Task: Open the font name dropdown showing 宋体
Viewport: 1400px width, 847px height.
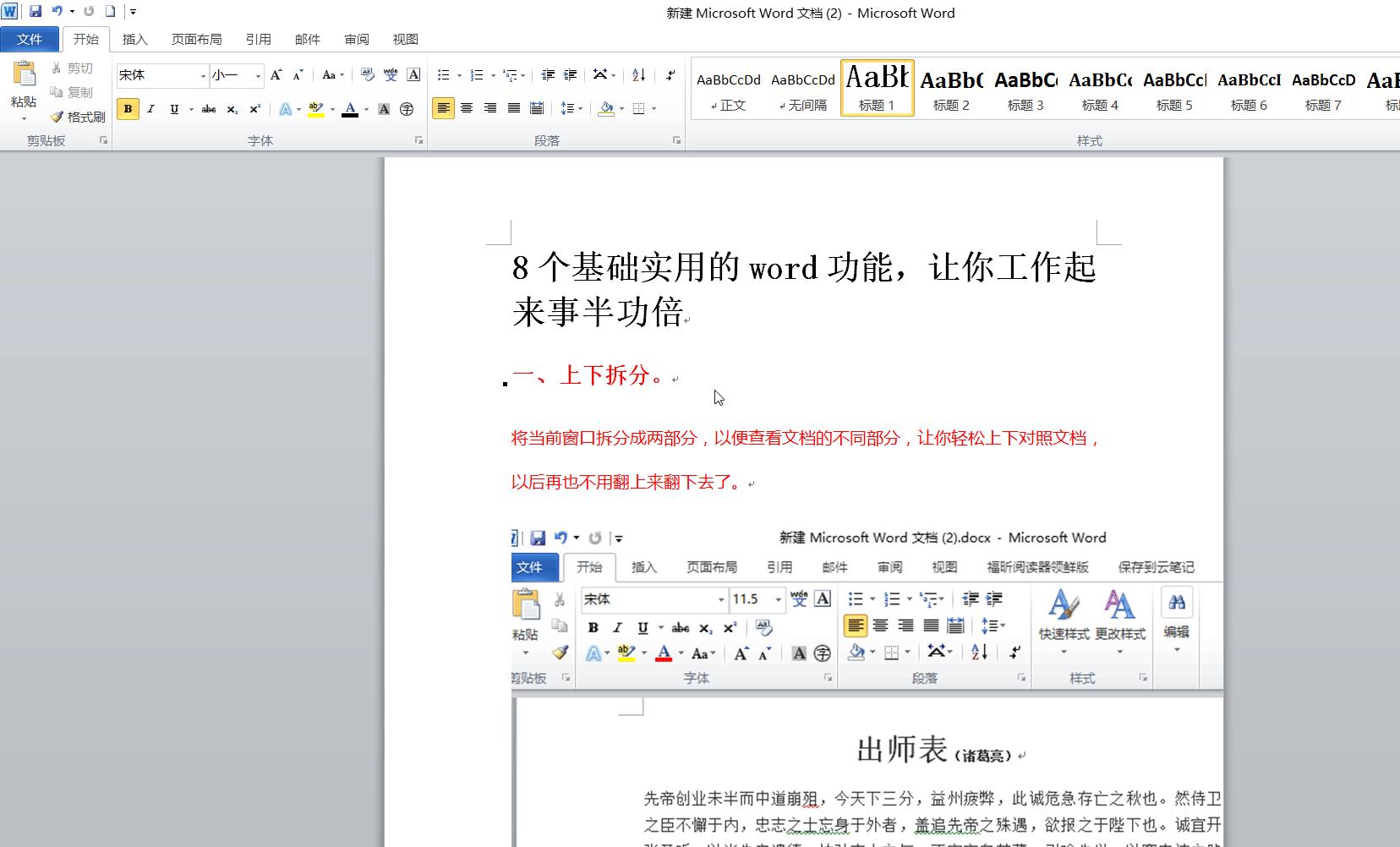Action: pyautogui.click(x=202, y=75)
